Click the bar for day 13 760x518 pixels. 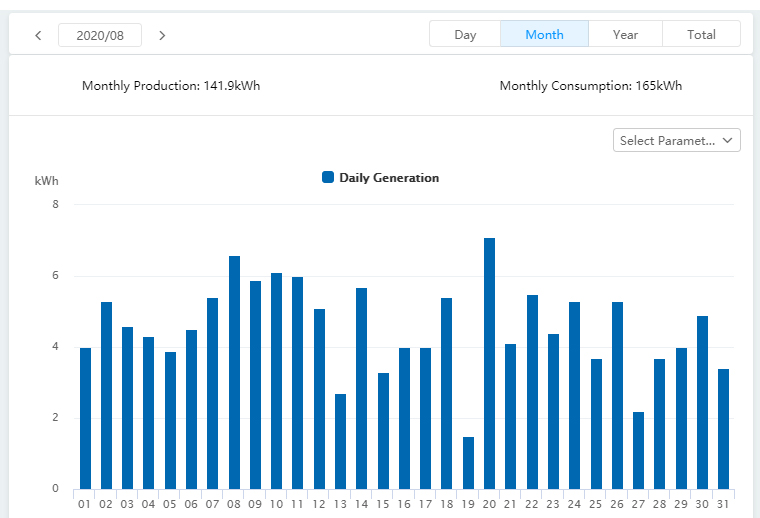click(x=341, y=442)
